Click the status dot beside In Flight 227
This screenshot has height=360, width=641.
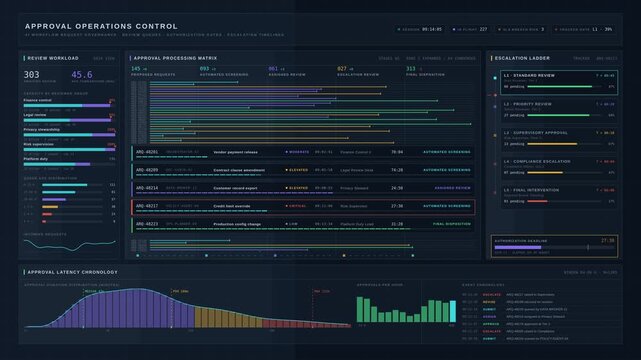pyautogui.click(x=454, y=29)
